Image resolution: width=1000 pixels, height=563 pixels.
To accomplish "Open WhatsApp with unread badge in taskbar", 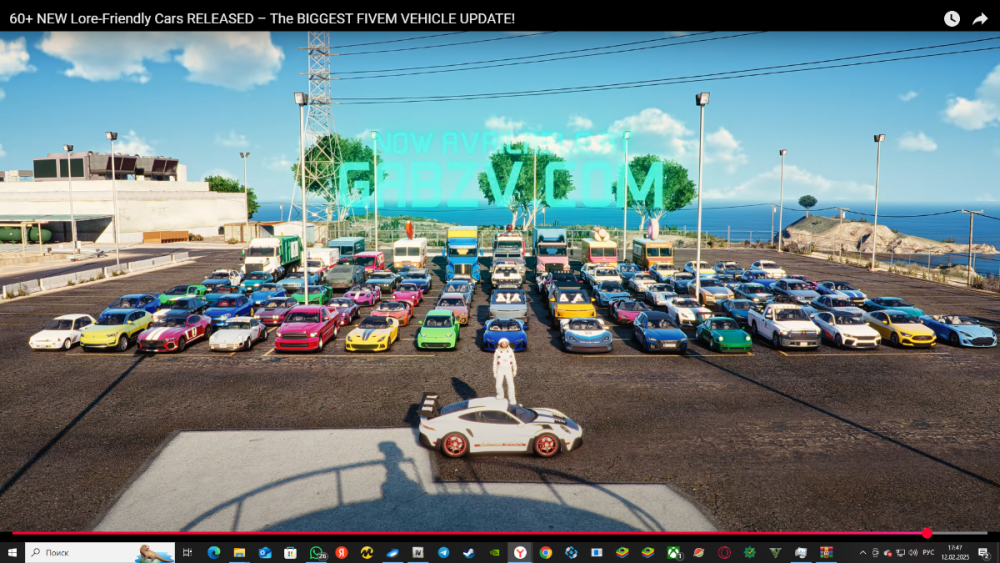I will tap(317, 552).
